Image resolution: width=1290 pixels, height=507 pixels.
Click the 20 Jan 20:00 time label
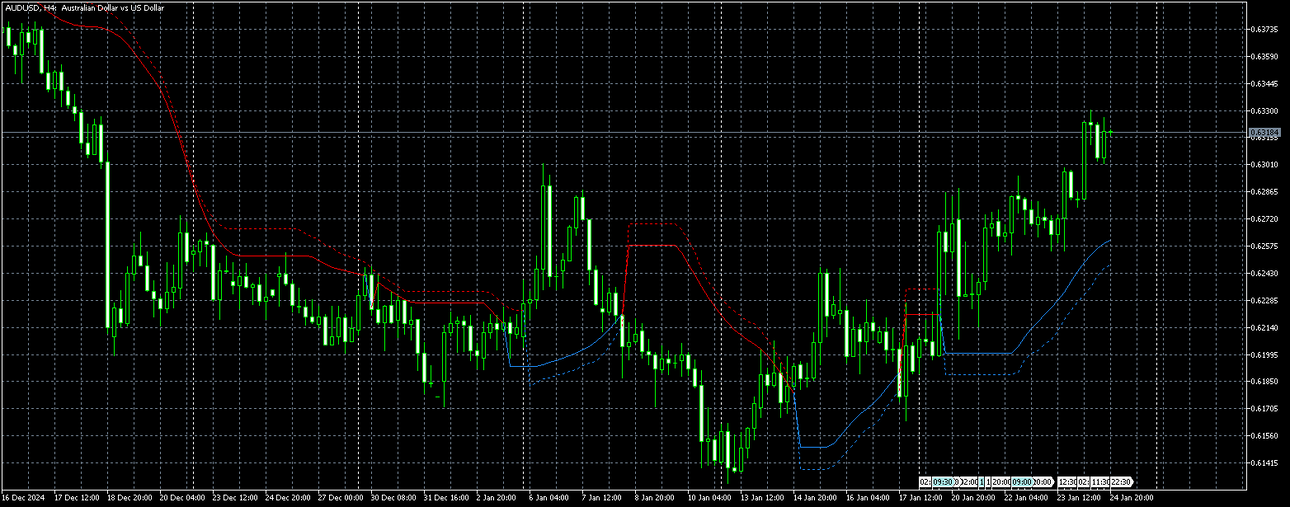coord(973,497)
